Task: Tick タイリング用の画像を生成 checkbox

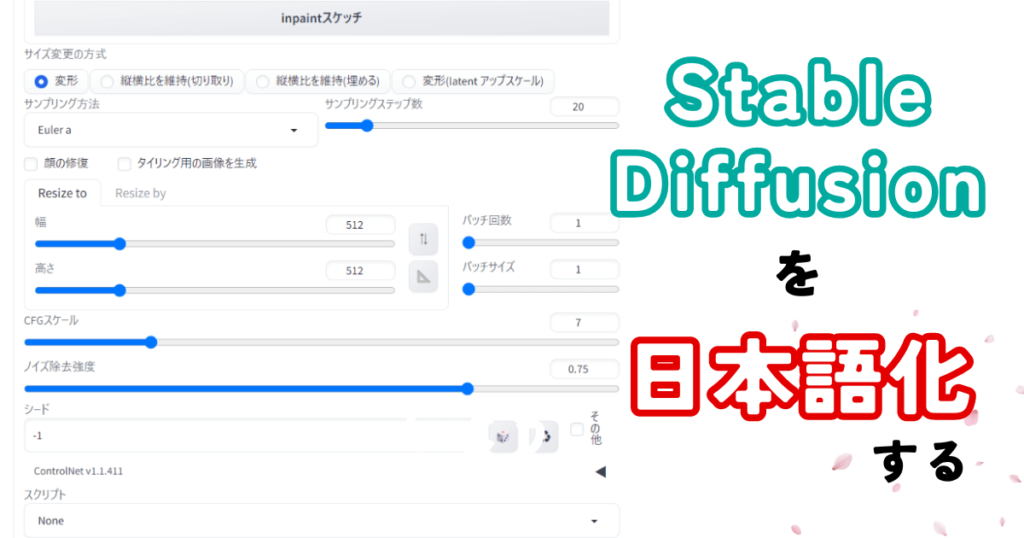Action: click(124, 163)
